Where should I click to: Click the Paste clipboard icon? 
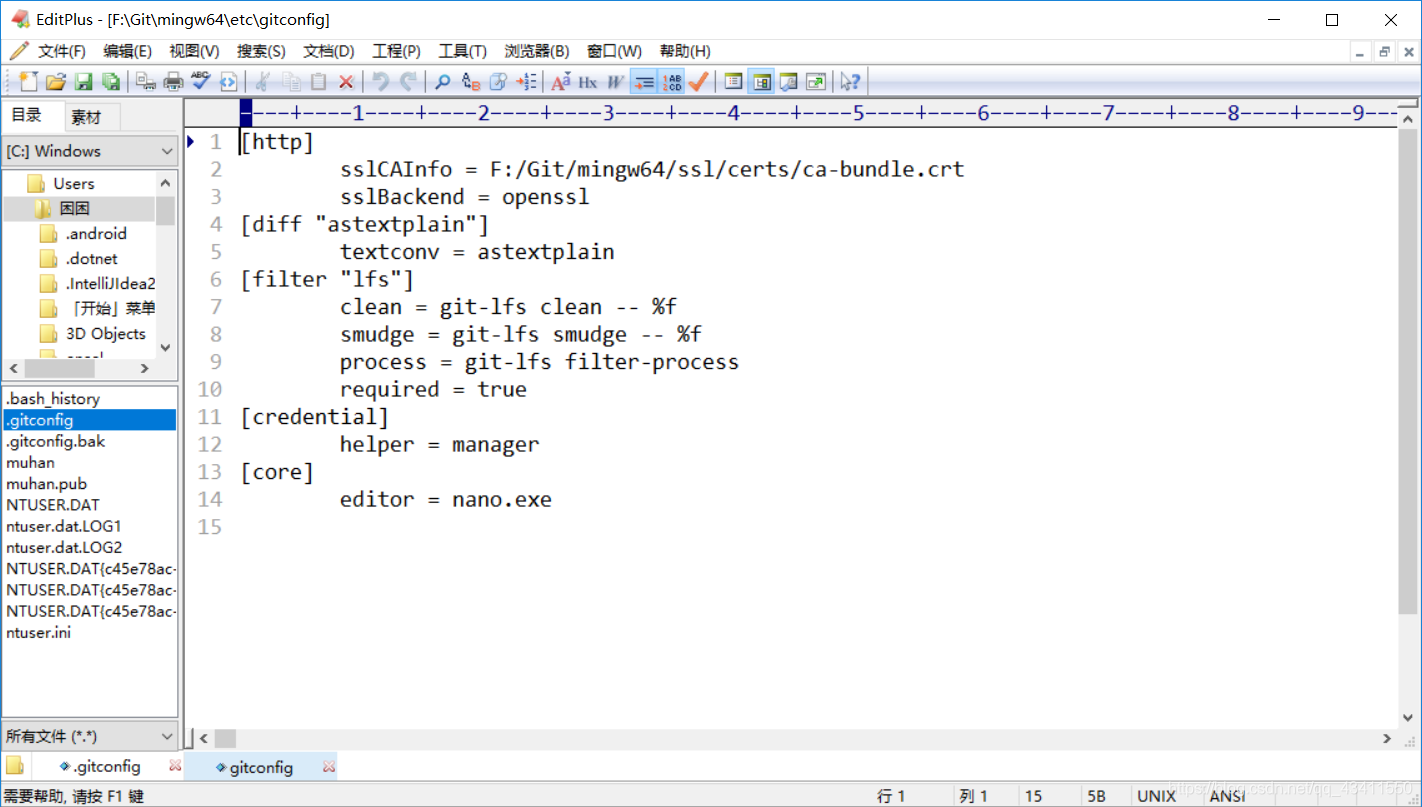(318, 82)
